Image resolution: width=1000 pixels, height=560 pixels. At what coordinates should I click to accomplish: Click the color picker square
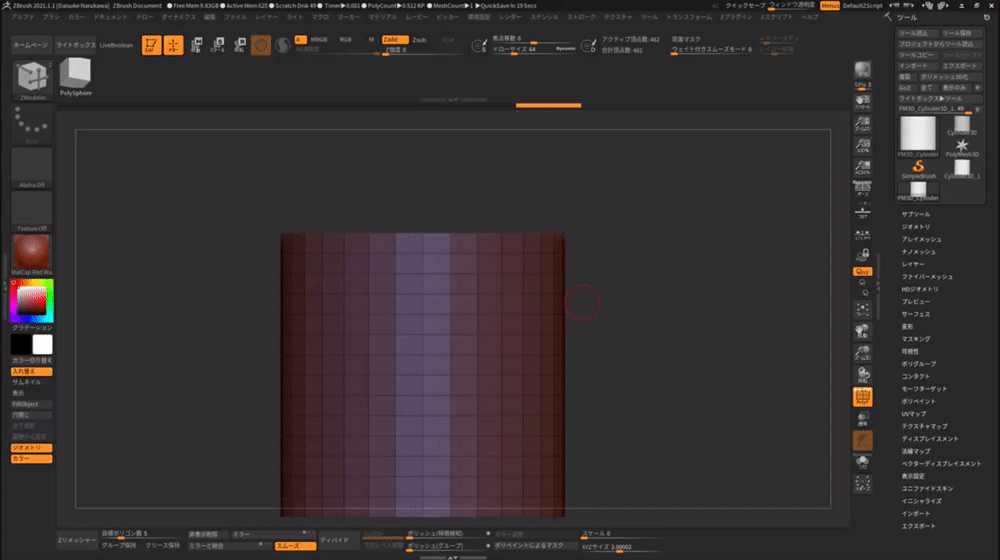click(32, 300)
